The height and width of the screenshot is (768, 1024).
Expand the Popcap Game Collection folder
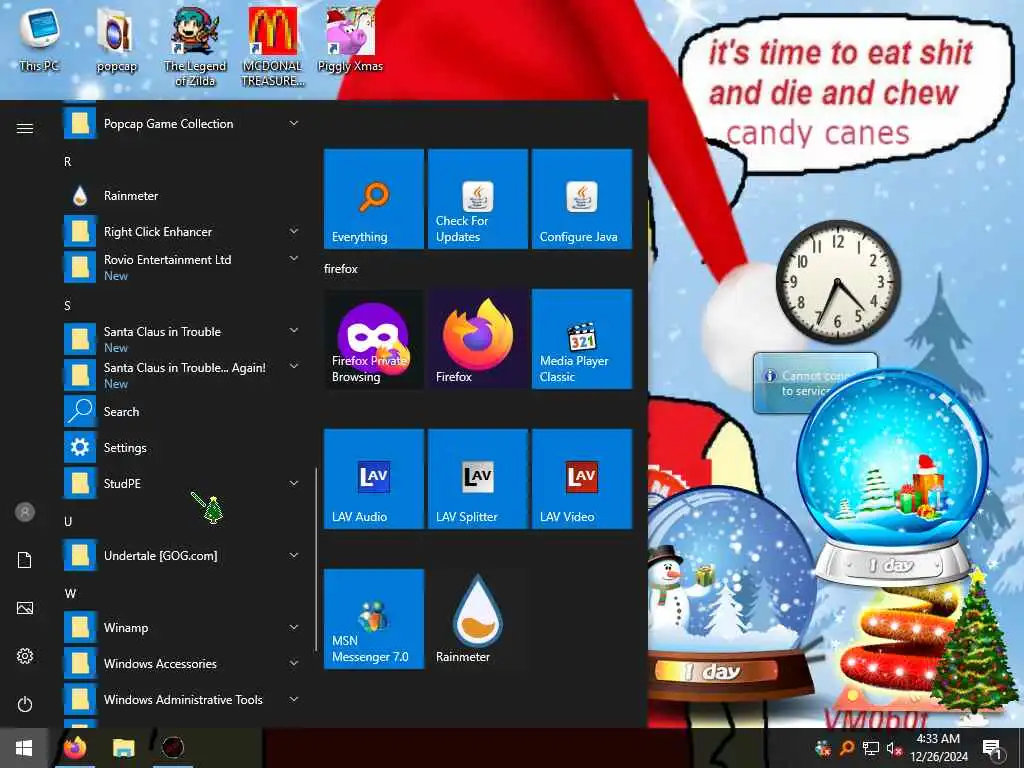tap(183, 123)
